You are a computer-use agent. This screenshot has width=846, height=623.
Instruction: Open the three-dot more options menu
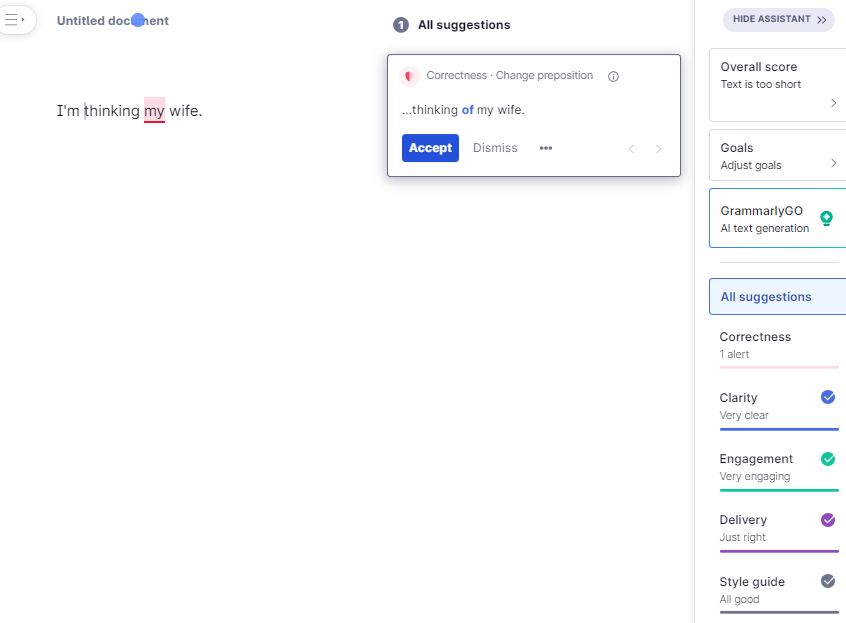pyautogui.click(x=546, y=148)
